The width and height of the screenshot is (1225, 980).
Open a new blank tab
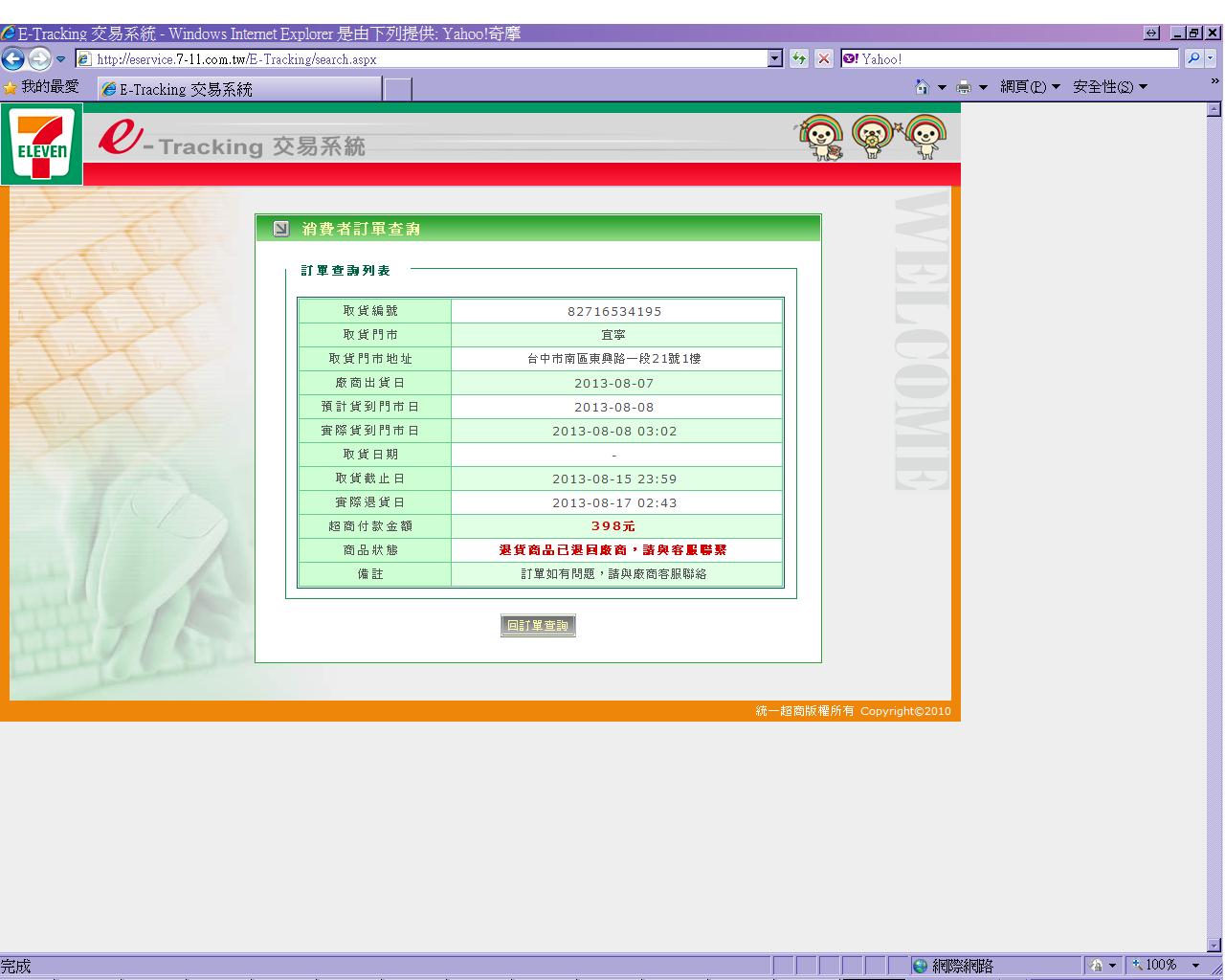(x=397, y=89)
